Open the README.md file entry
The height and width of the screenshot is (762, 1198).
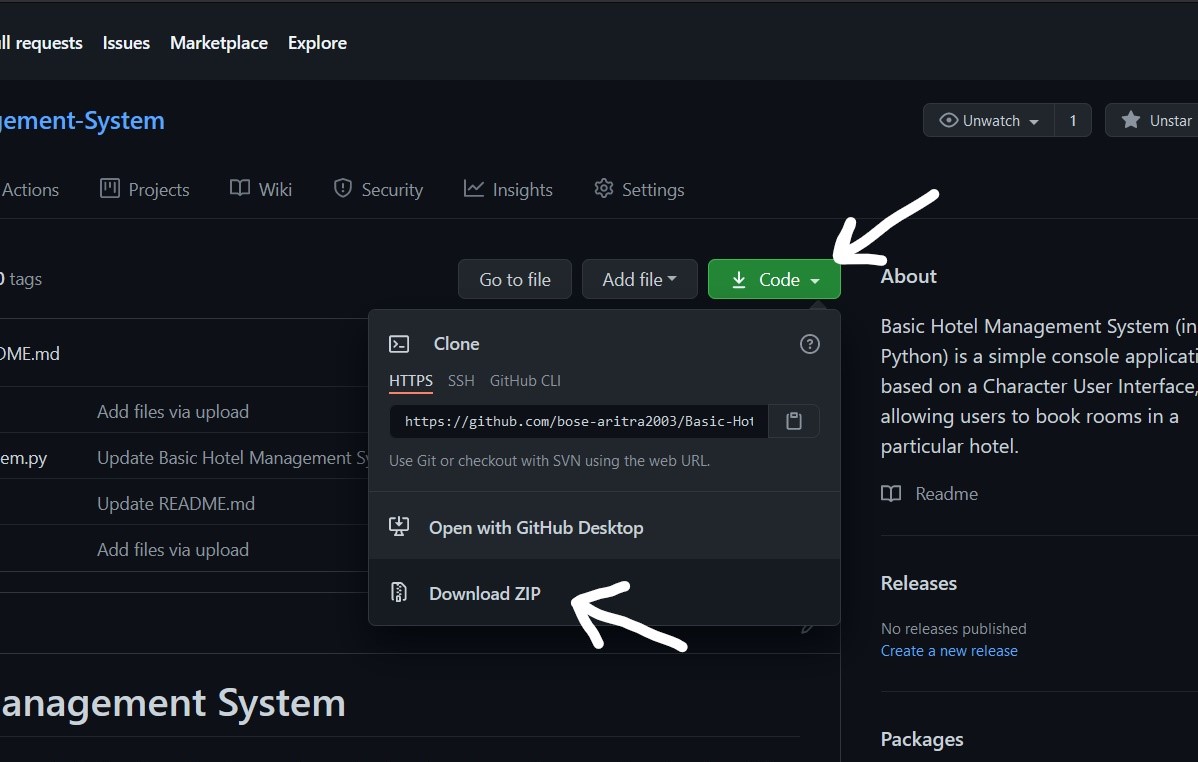(x=30, y=353)
